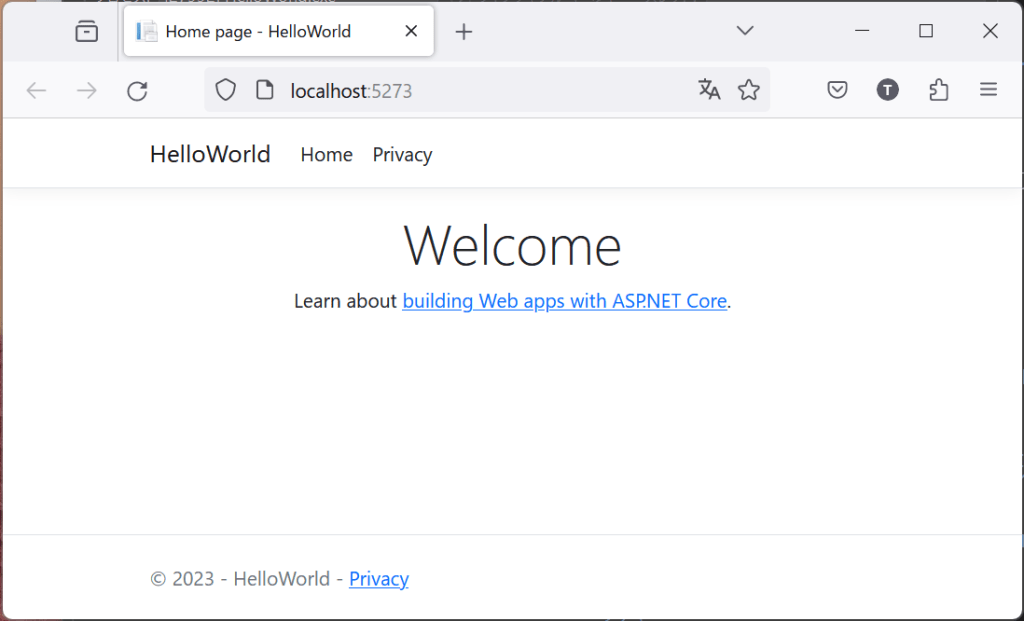Image resolution: width=1024 pixels, height=621 pixels.
Task: Open the extensions puzzle icon
Action: 938,91
